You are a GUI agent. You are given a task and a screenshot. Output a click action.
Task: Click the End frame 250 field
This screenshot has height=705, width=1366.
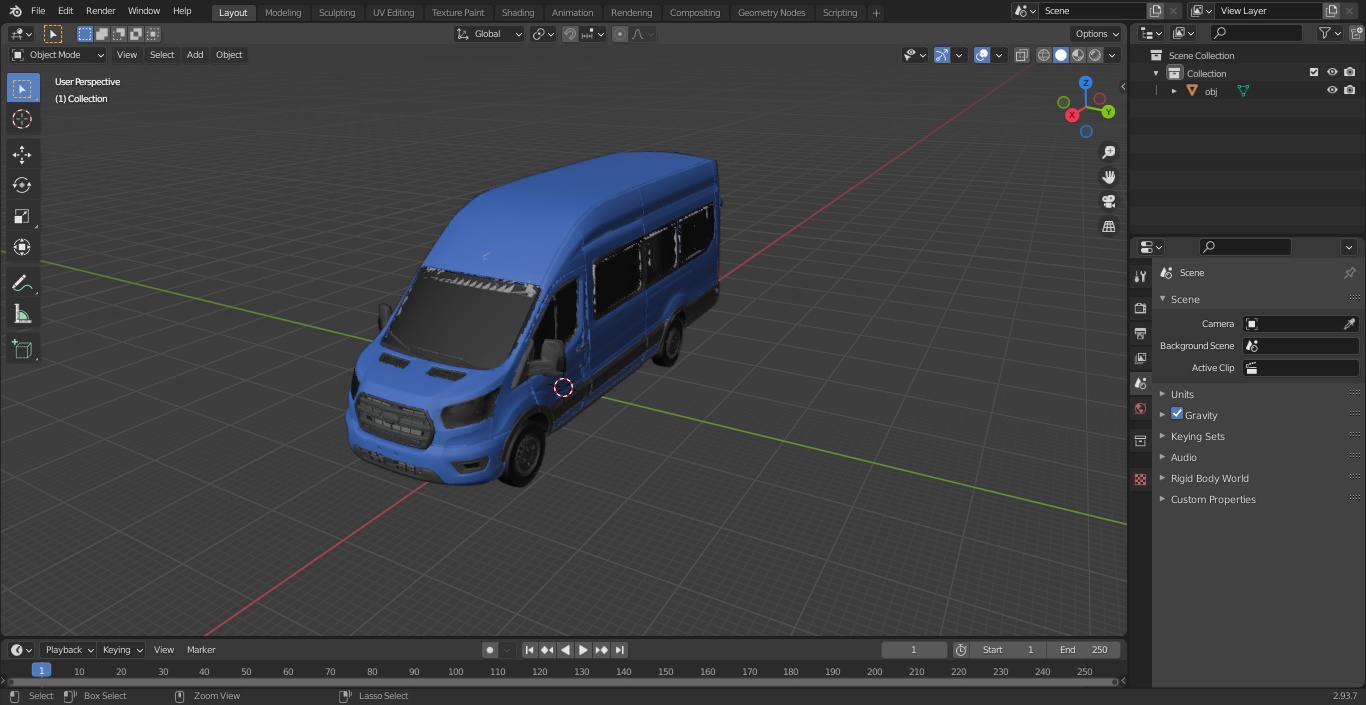[1083, 650]
